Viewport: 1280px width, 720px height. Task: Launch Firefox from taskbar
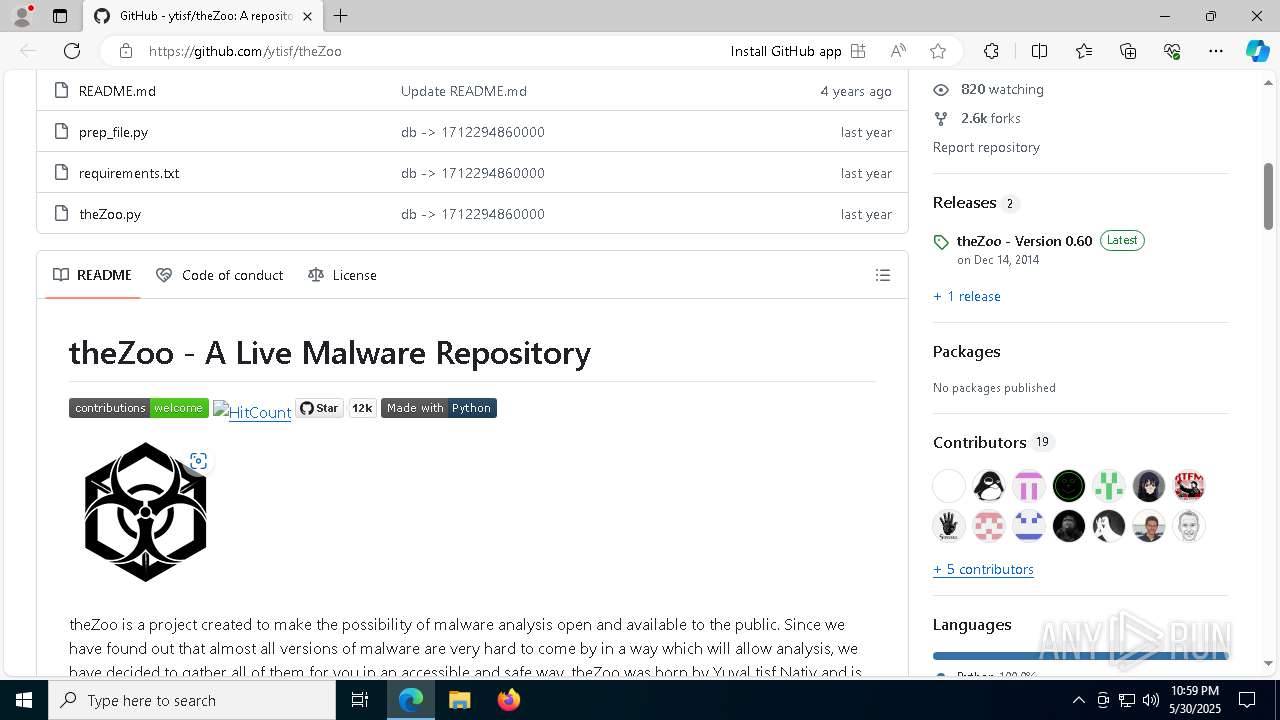(x=508, y=700)
